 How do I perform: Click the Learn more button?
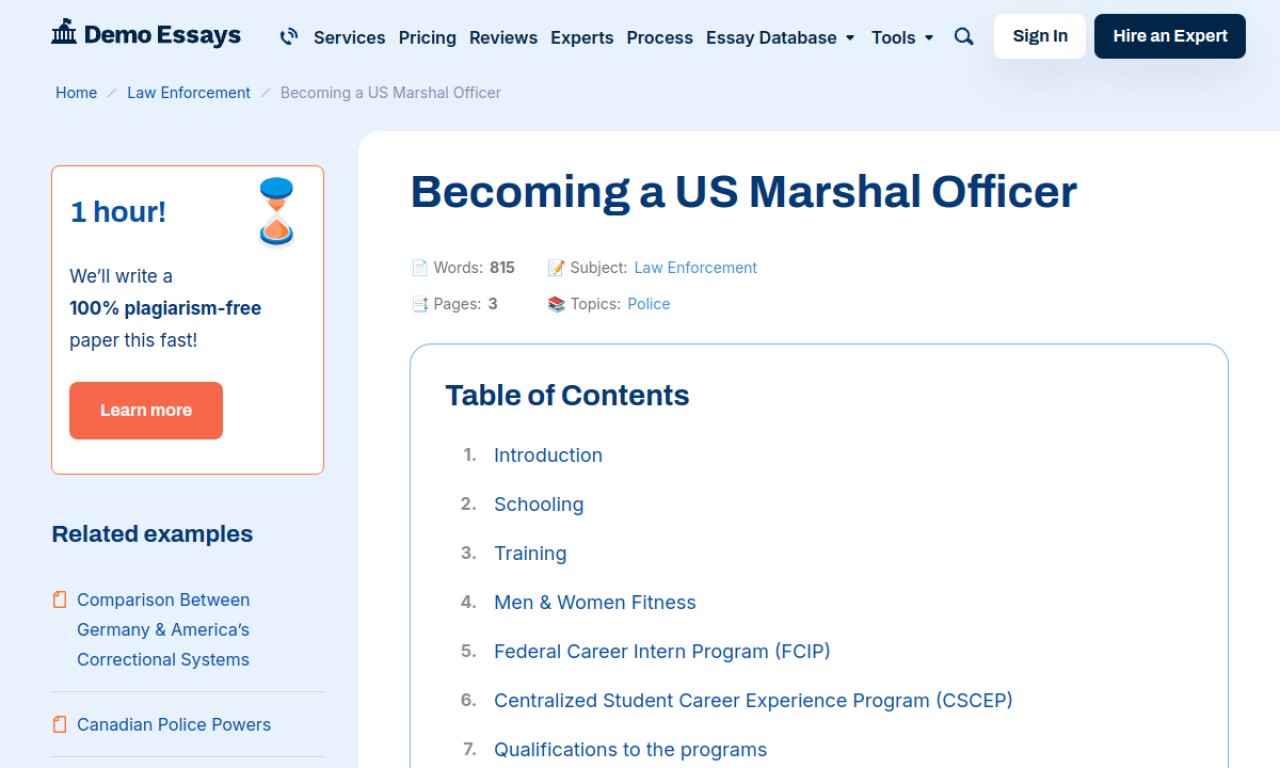146,410
